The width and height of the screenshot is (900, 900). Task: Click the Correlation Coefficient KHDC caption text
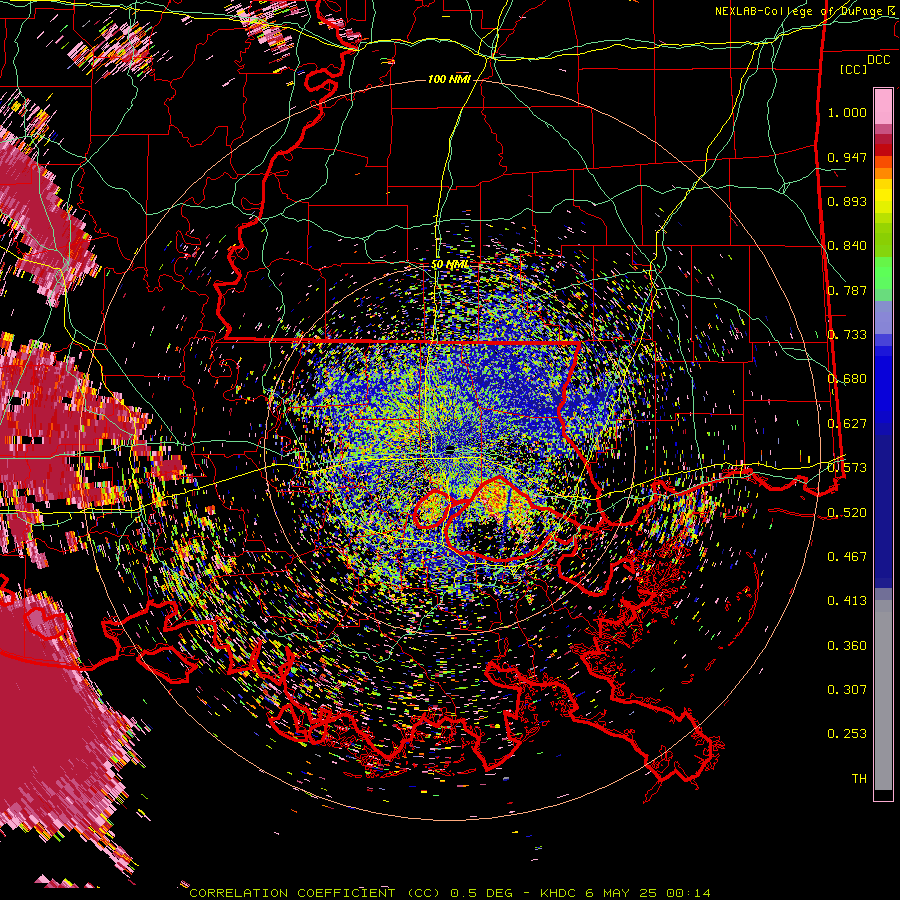[x=450, y=893]
